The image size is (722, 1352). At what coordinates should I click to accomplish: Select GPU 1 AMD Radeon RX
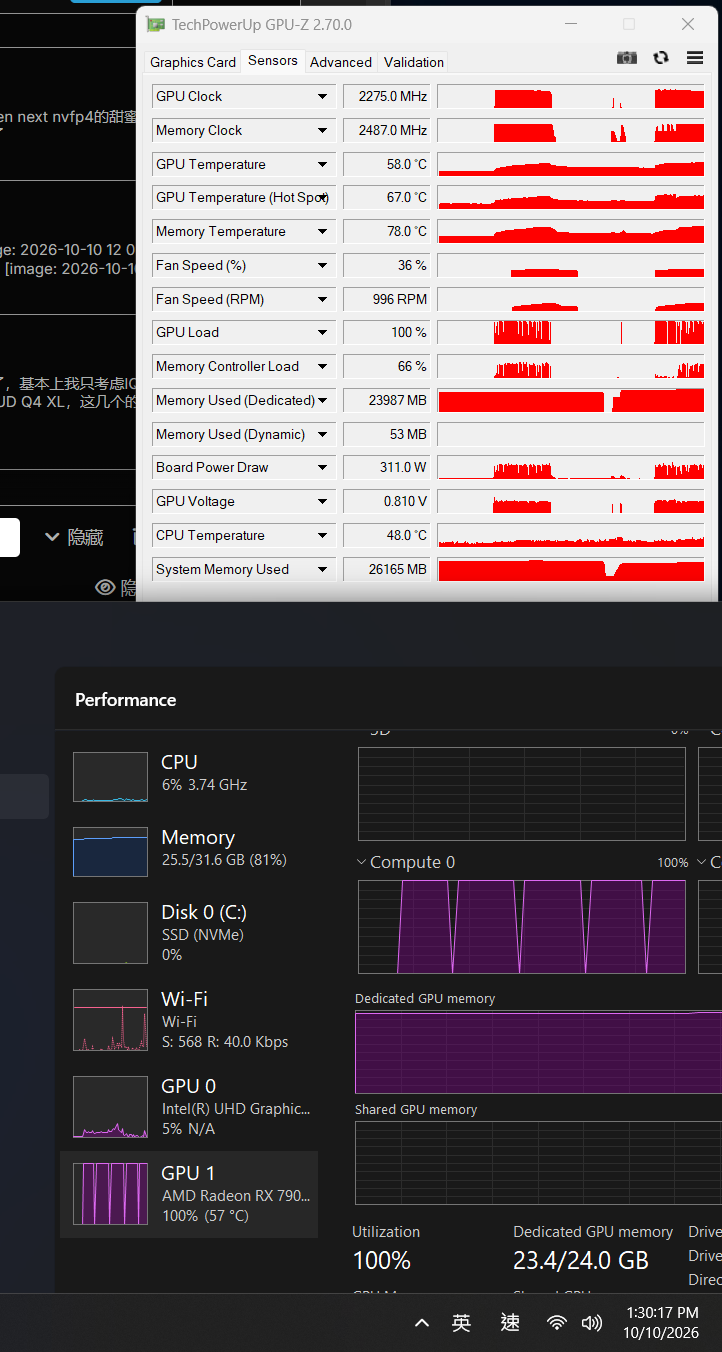coord(189,1194)
